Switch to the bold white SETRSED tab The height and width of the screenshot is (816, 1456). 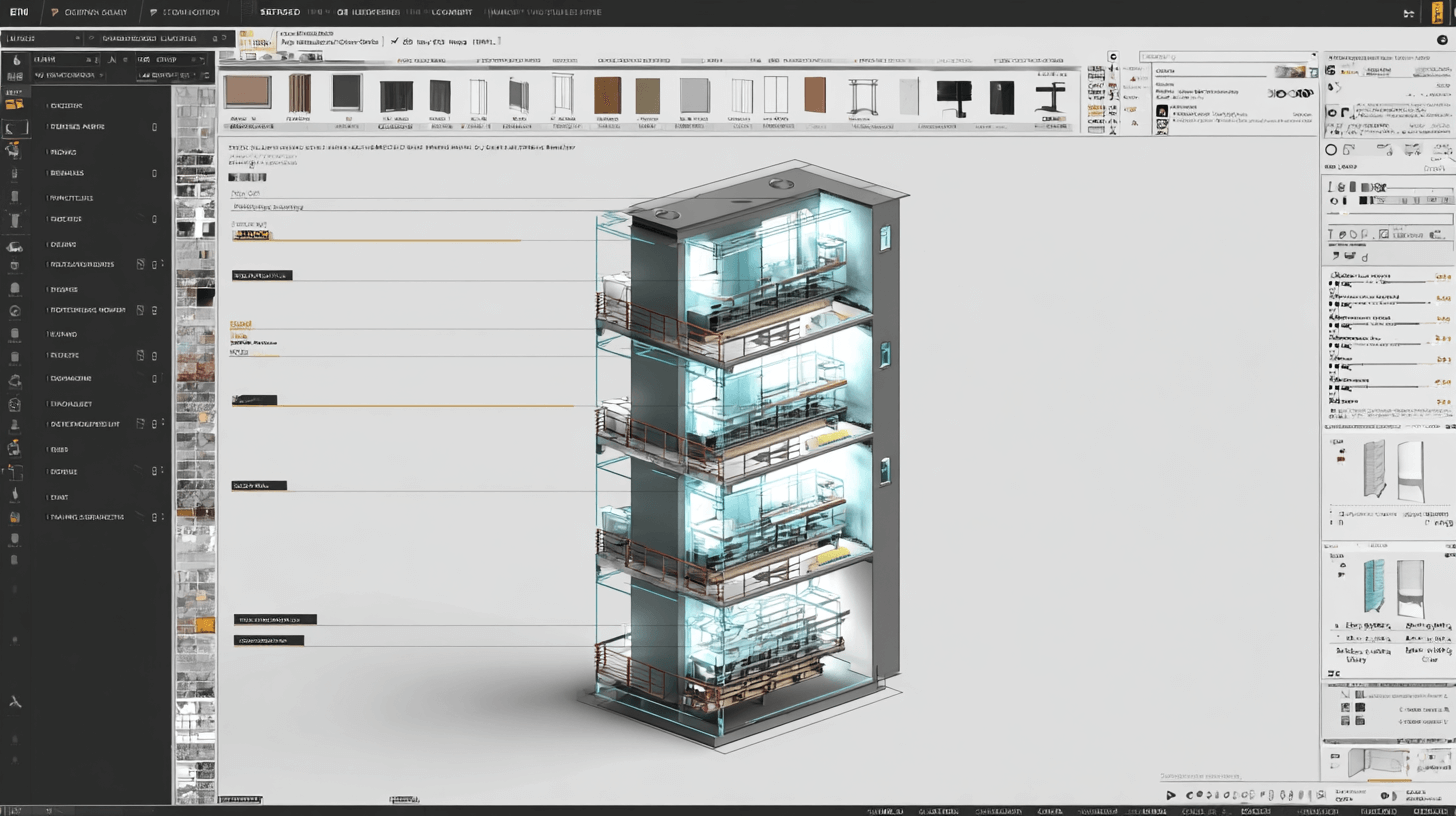pos(280,13)
